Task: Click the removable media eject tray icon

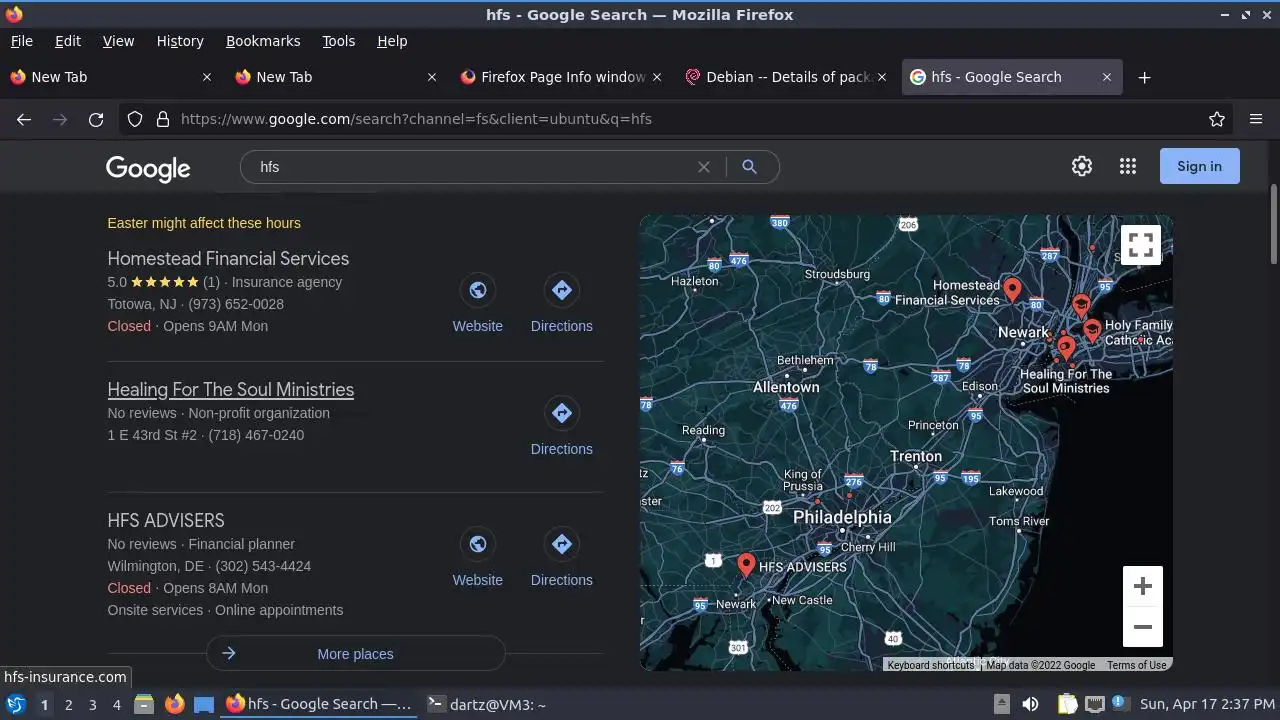Action: [x=1002, y=704]
